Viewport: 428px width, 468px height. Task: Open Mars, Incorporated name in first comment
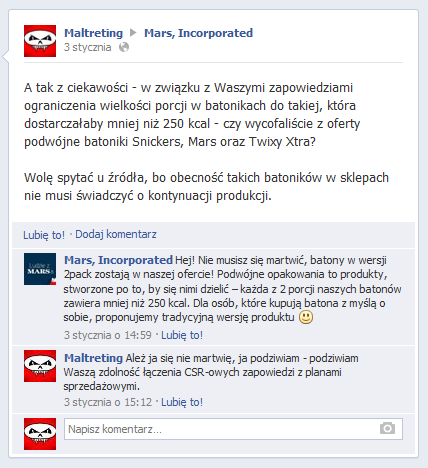[118, 260]
